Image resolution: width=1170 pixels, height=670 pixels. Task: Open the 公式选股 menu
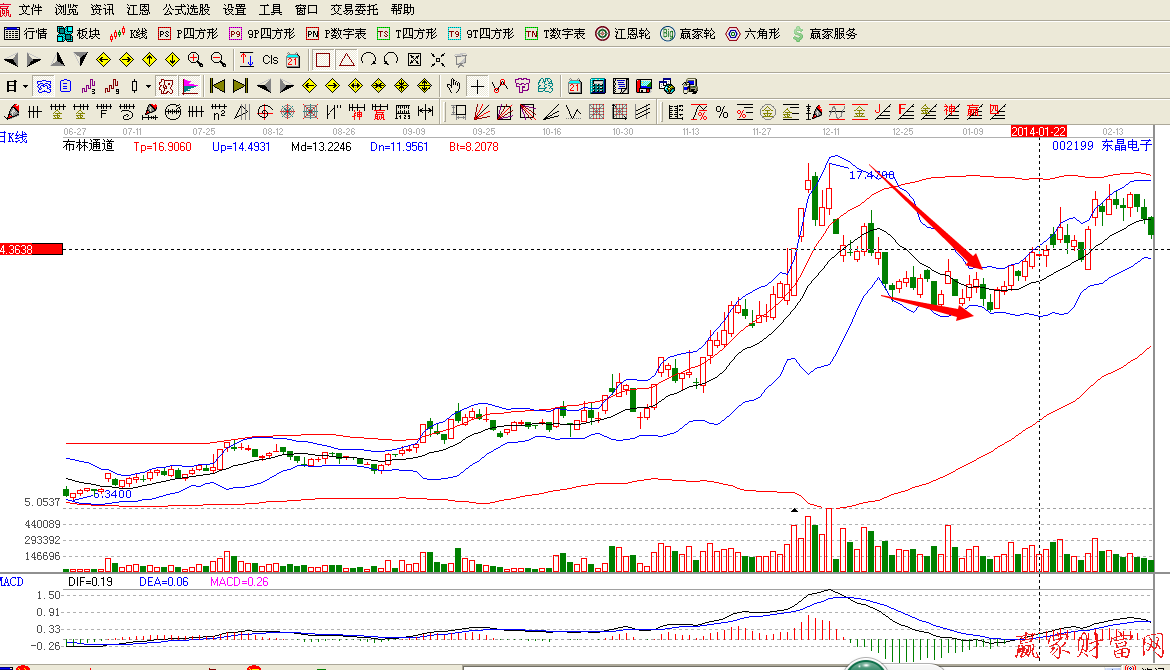tap(186, 9)
